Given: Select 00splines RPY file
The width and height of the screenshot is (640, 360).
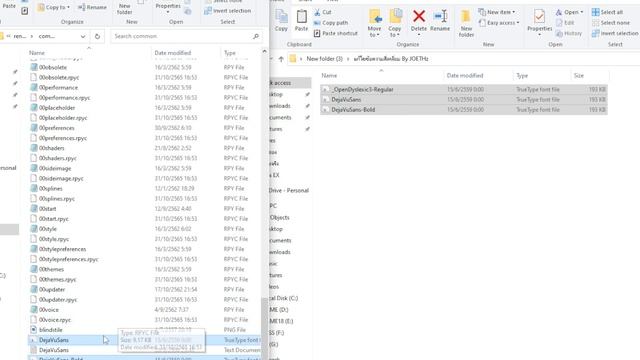Looking at the screenshot, I should click(144, 189).
